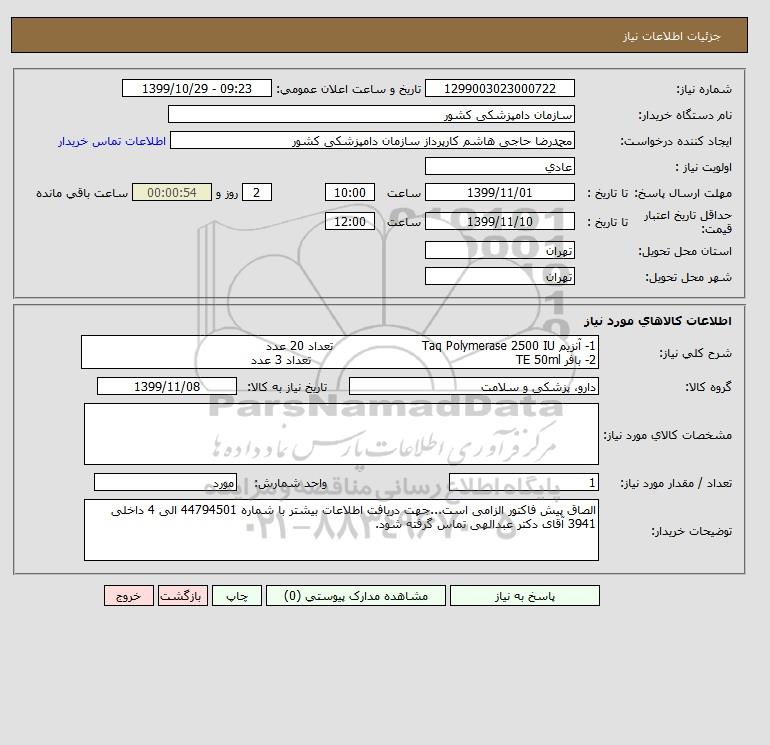
Task: Click the empty مشخصات کالای مورد نیاز box
Action: click(x=341, y=434)
